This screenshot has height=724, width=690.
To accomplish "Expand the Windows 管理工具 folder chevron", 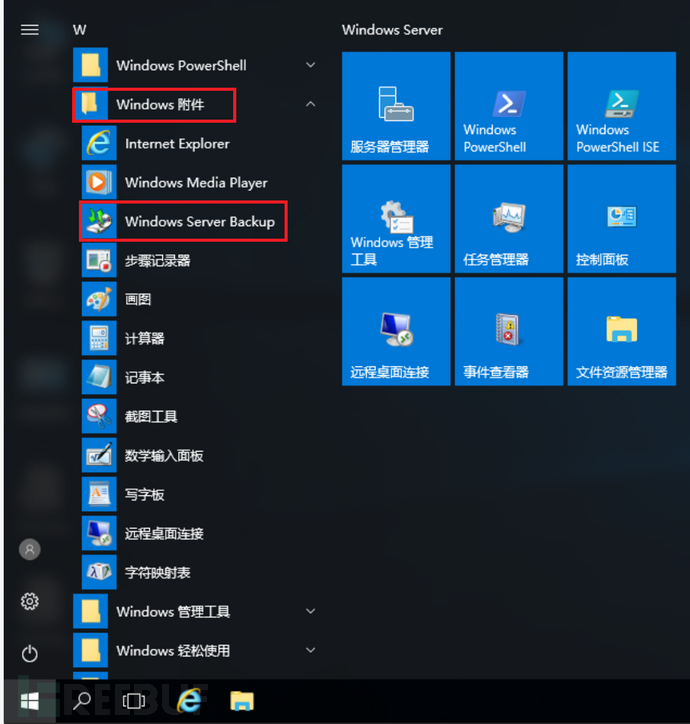I will tap(311, 611).
